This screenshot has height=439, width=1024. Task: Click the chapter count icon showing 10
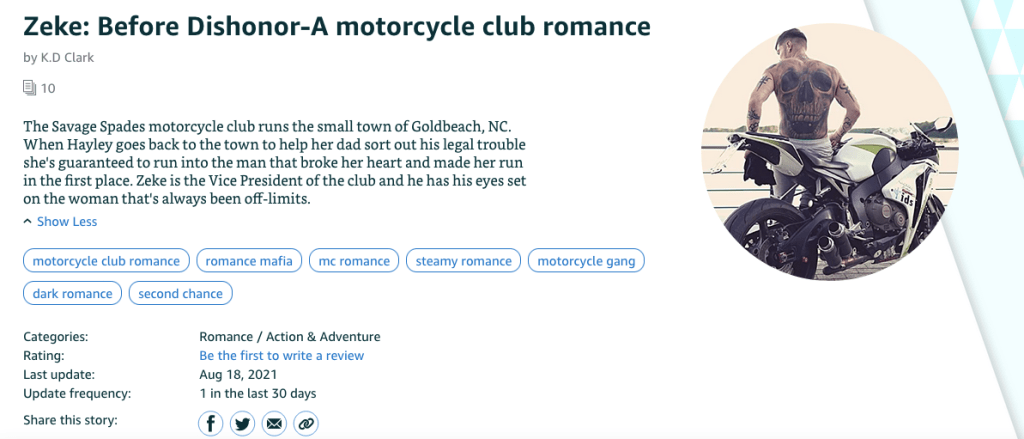(30, 88)
